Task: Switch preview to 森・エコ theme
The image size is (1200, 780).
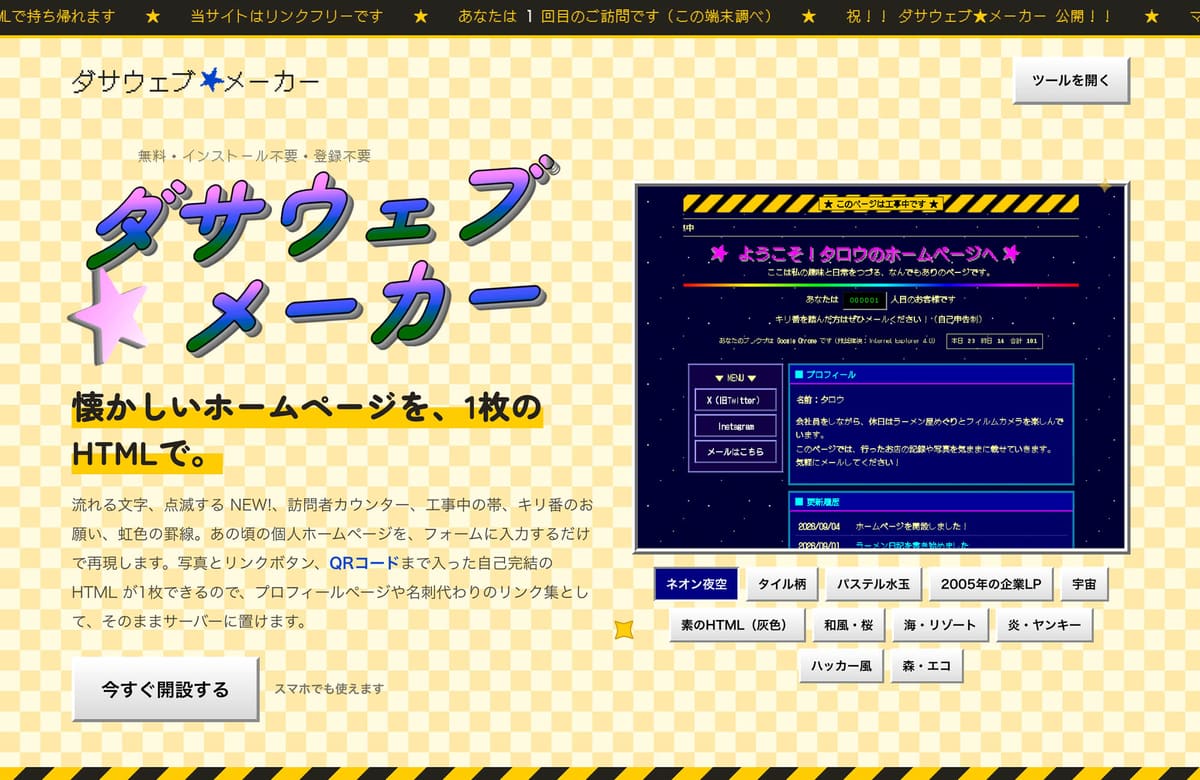Action: pyautogui.click(x=927, y=666)
